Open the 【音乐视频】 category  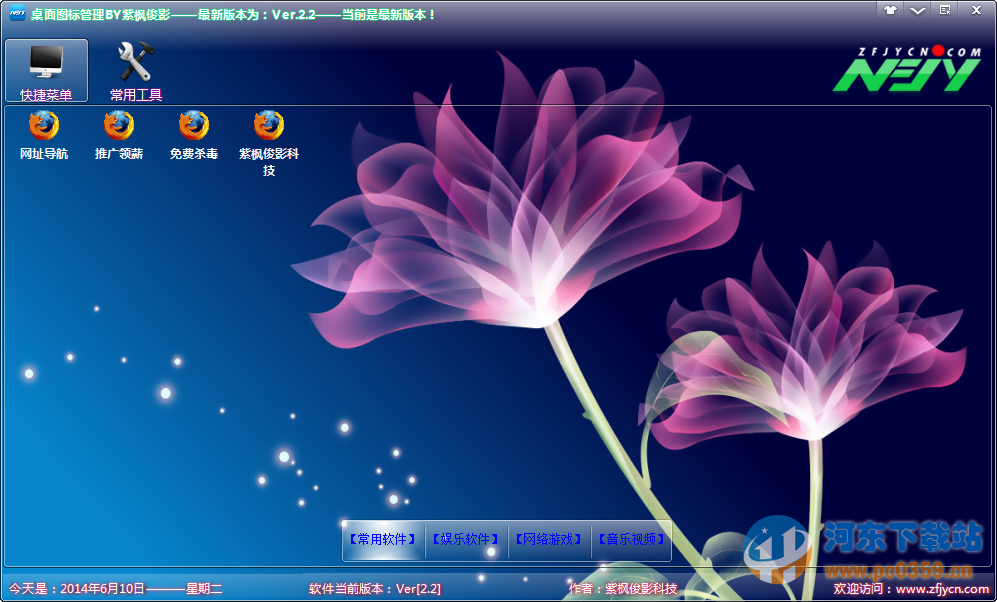631,540
